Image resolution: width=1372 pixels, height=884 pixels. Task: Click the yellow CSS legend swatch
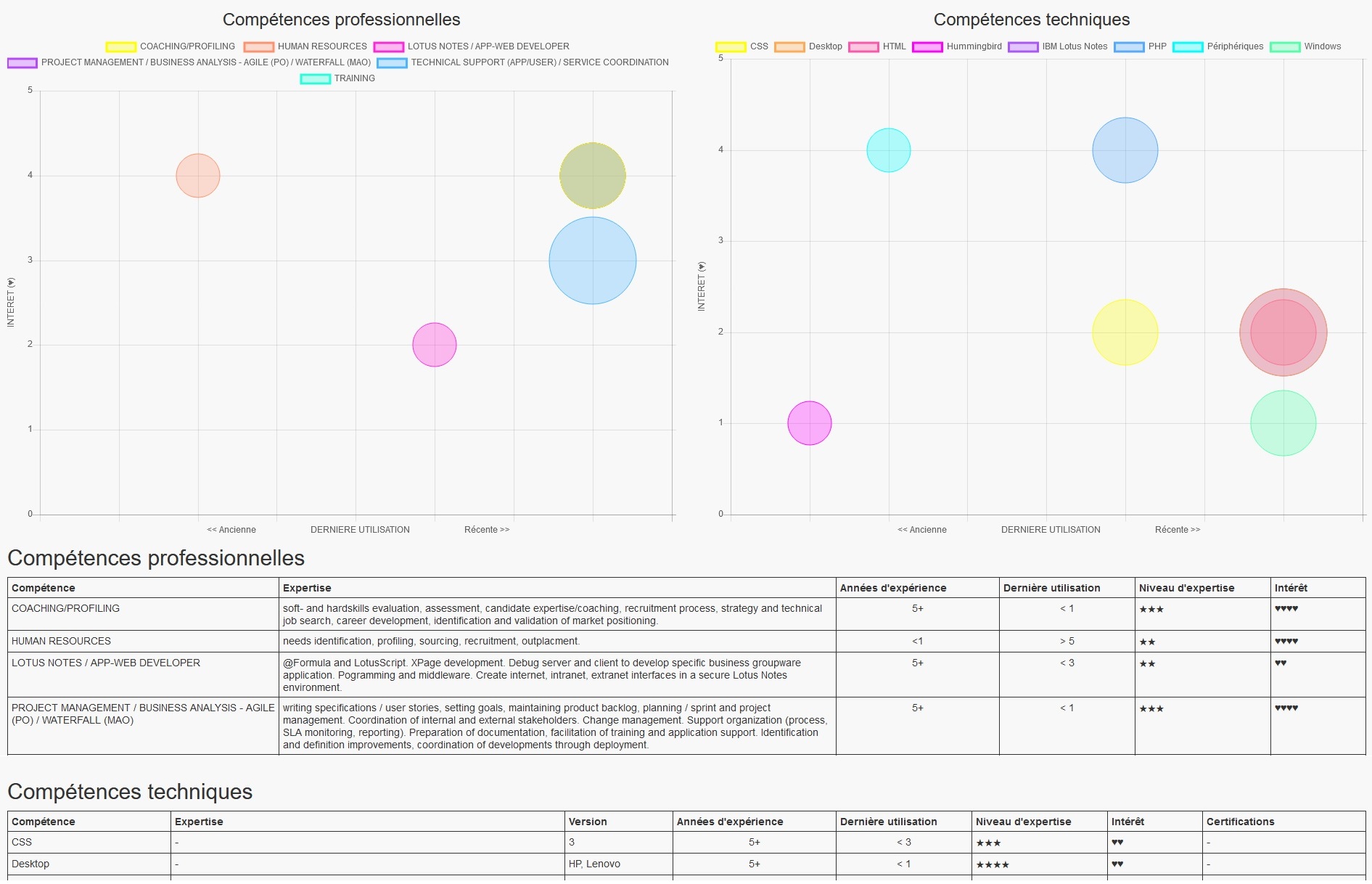tap(731, 47)
